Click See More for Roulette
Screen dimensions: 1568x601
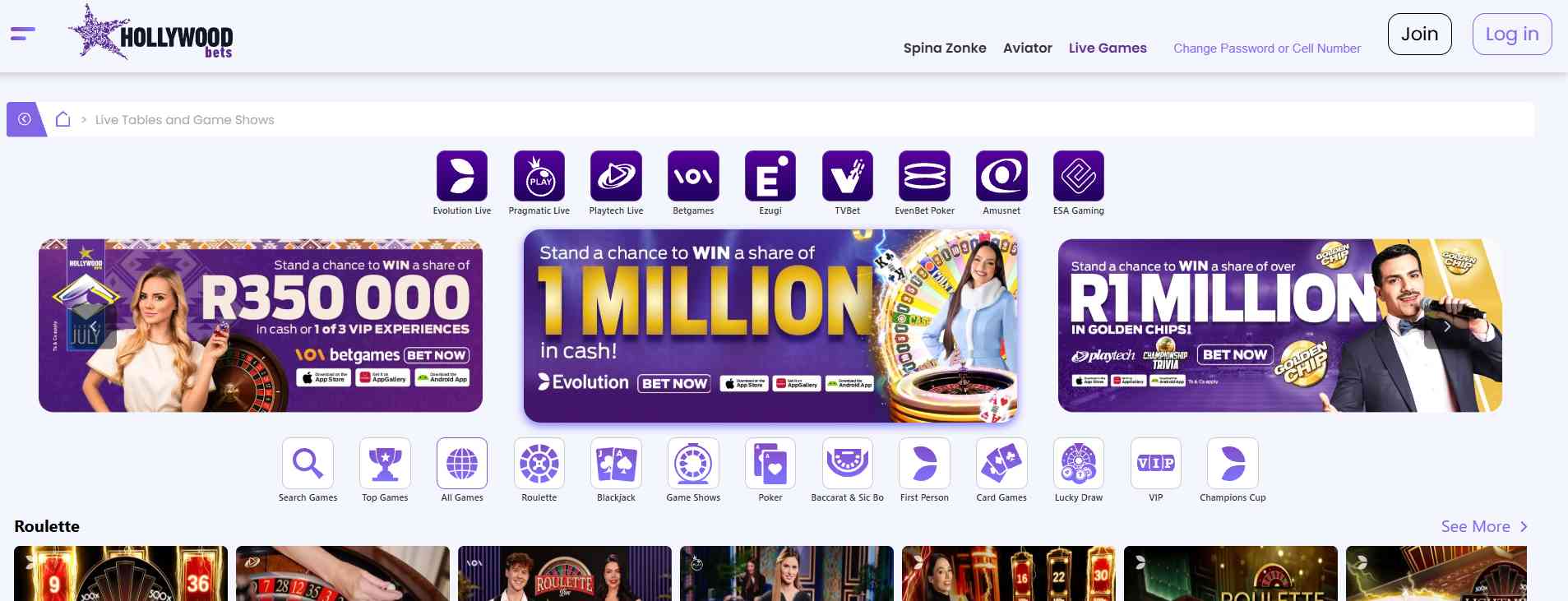(x=1484, y=527)
